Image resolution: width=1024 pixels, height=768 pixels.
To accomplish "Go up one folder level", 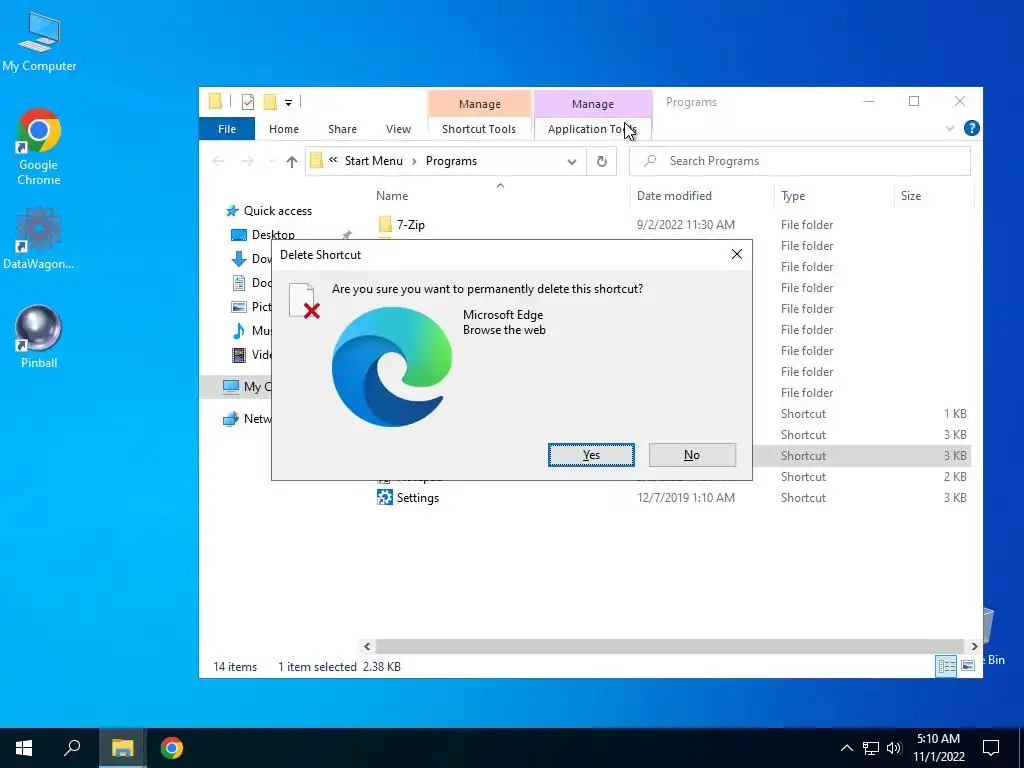I will tap(291, 161).
